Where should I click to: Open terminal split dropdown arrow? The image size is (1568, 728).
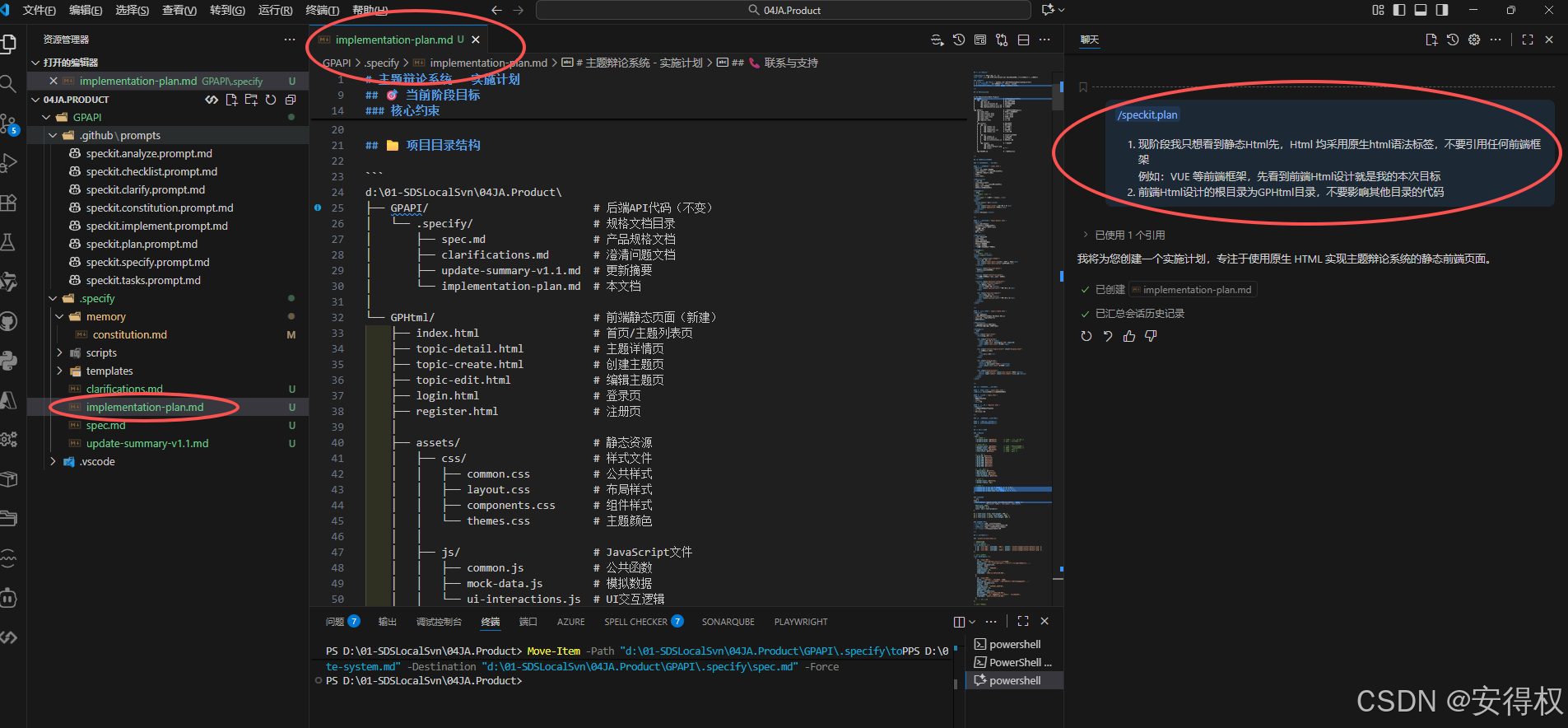[972, 622]
